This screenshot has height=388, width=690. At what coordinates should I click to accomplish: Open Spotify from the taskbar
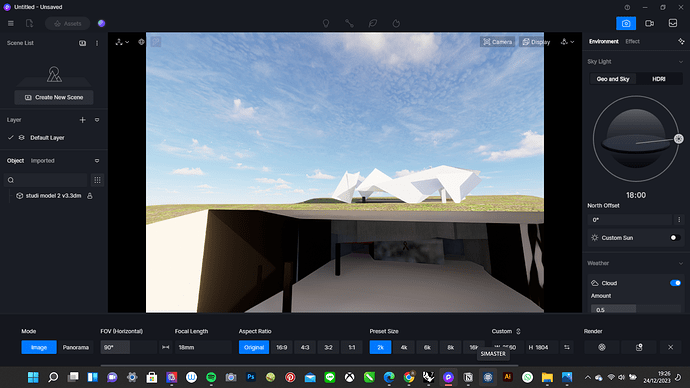211,377
